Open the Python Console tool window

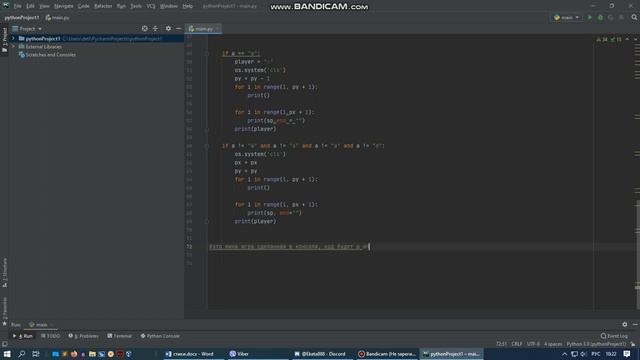pos(160,336)
